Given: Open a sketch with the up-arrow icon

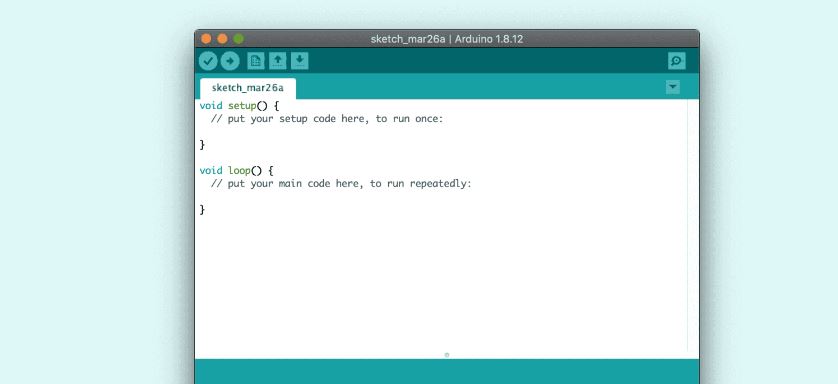Looking at the screenshot, I should 277,61.
